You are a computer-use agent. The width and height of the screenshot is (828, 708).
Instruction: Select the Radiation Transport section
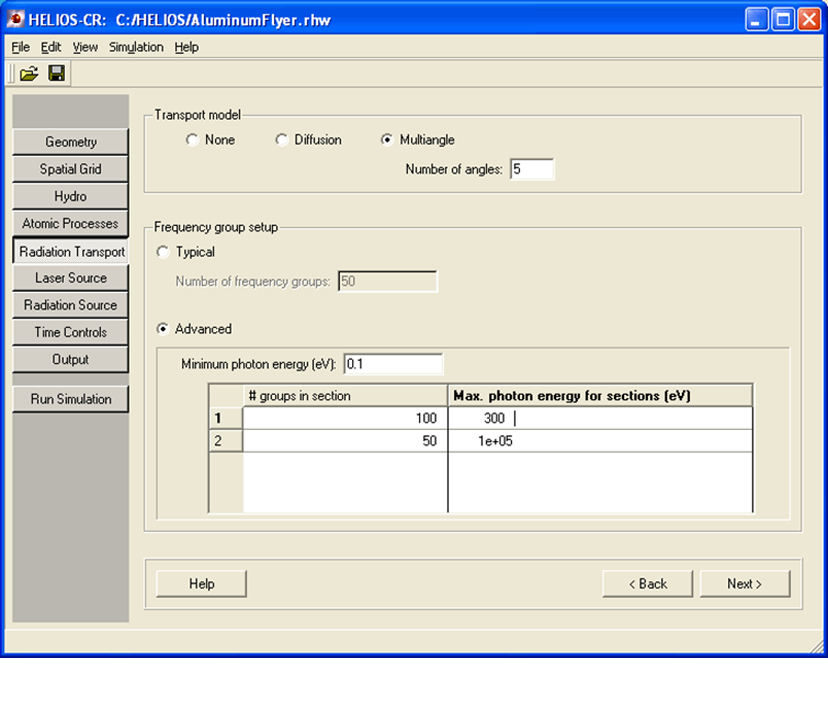pos(71,251)
